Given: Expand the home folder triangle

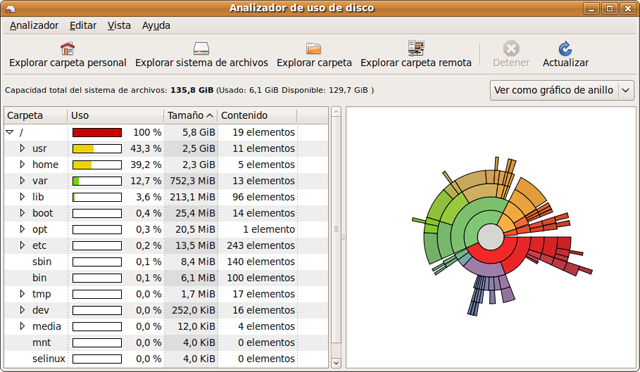Looking at the screenshot, I should click(x=22, y=165).
